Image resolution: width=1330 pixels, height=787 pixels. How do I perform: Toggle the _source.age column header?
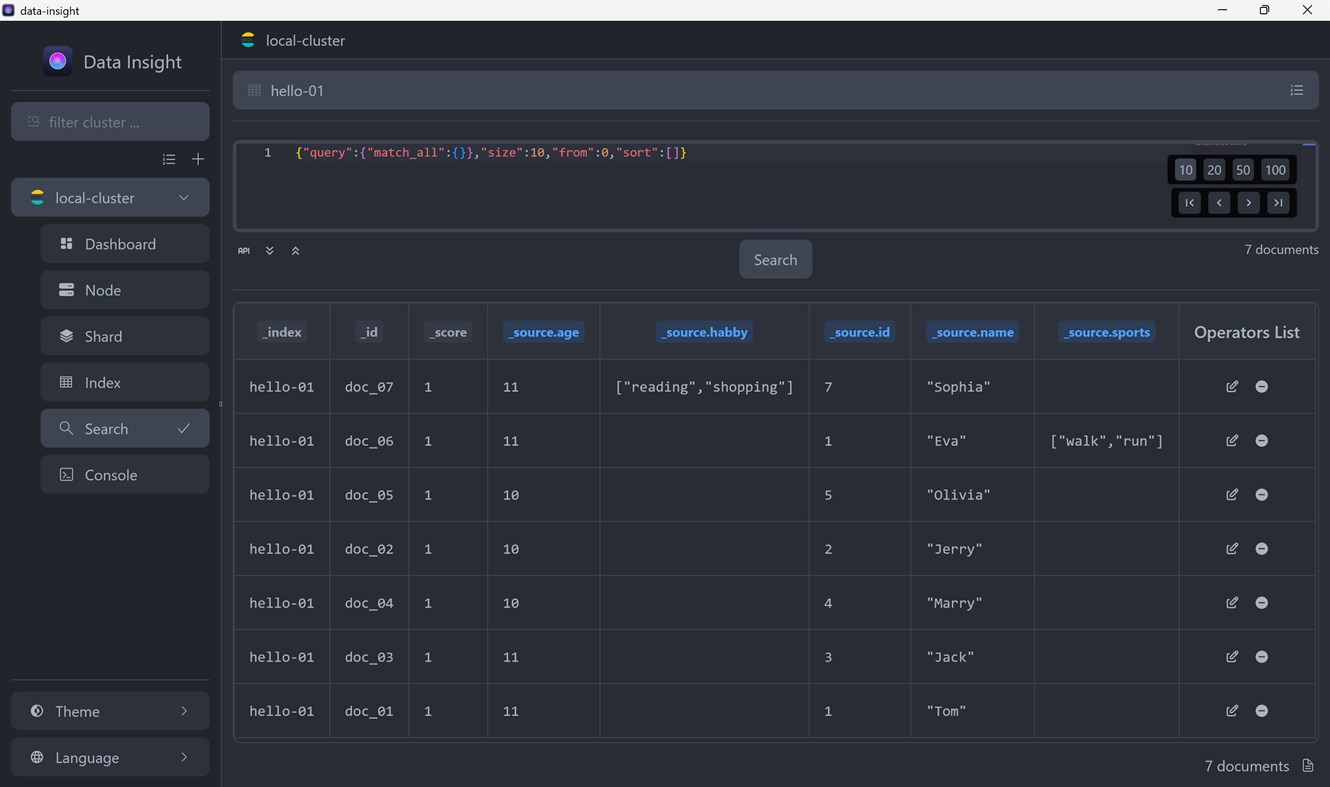coord(544,332)
